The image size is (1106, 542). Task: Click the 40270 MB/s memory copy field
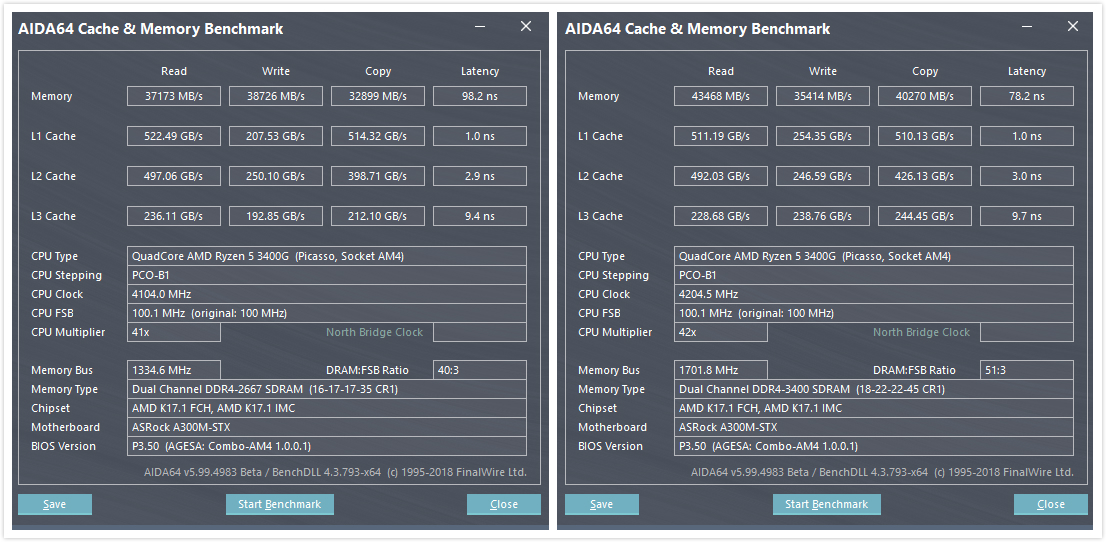pos(925,96)
